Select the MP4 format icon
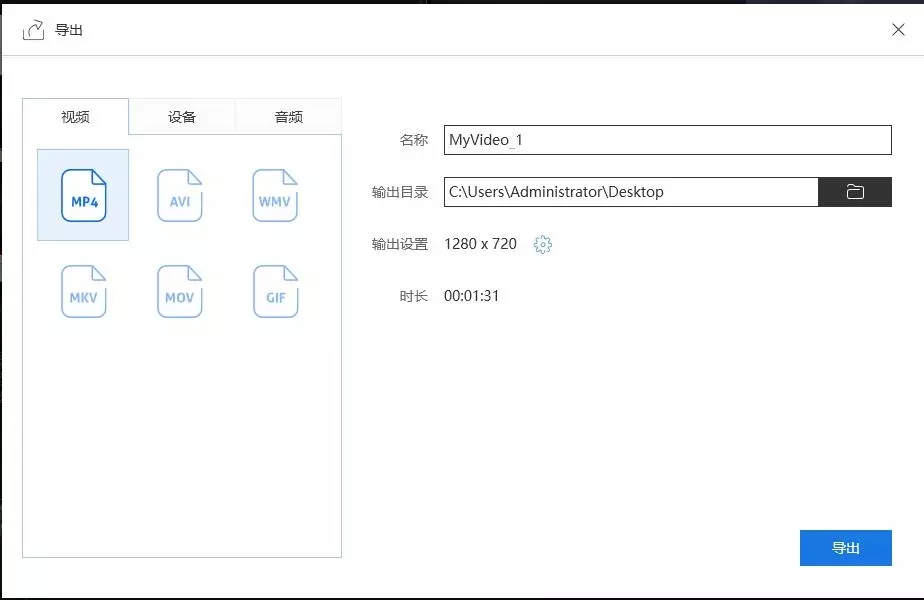Viewport: 924px width, 600px height. tap(84, 196)
